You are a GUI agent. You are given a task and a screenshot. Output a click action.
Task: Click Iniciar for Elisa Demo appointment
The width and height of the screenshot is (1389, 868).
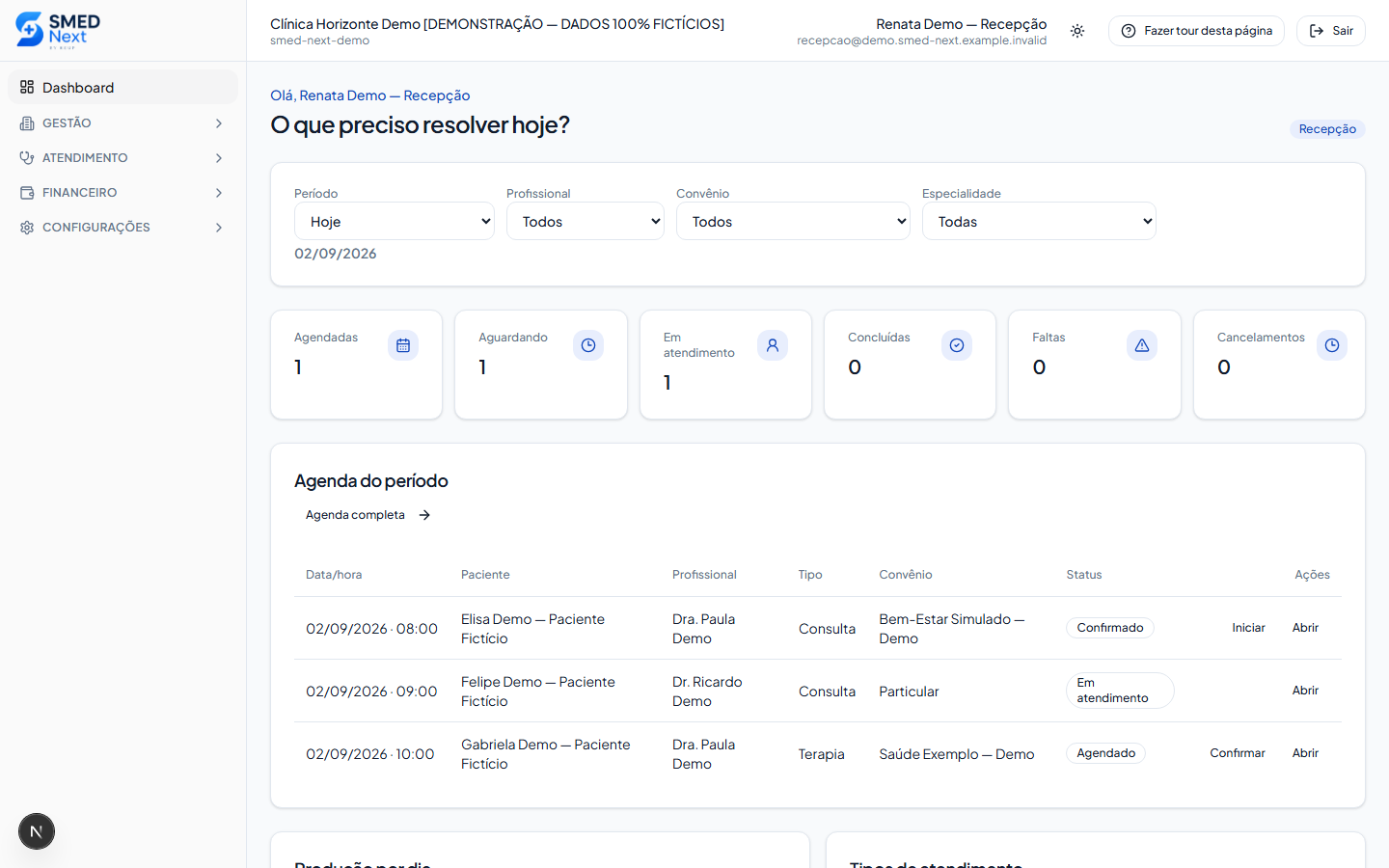pyautogui.click(x=1248, y=628)
